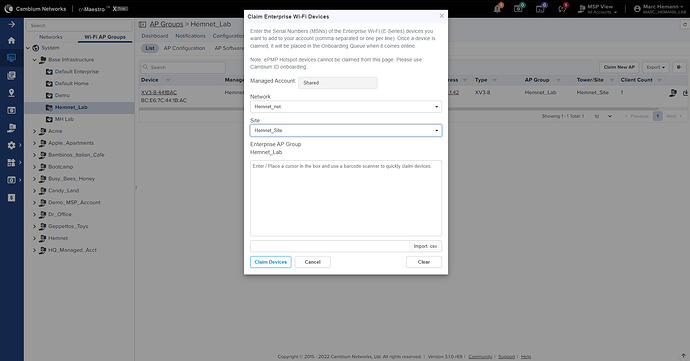
Task: Open the blue badge counter icon in header
Action: pyautogui.click(x=541, y=8)
